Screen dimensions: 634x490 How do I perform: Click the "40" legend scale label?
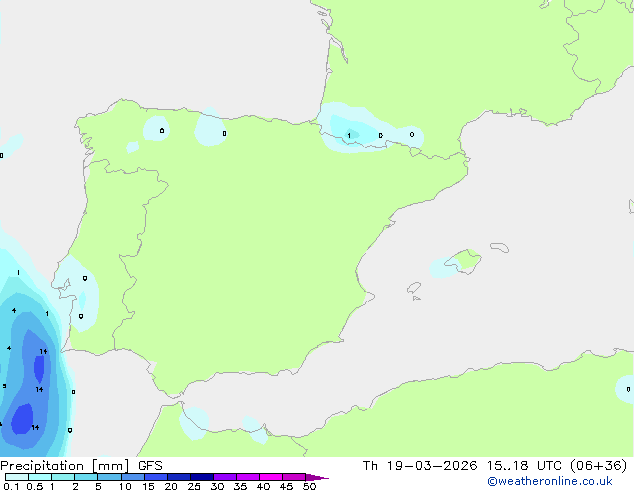tap(263, 486)
